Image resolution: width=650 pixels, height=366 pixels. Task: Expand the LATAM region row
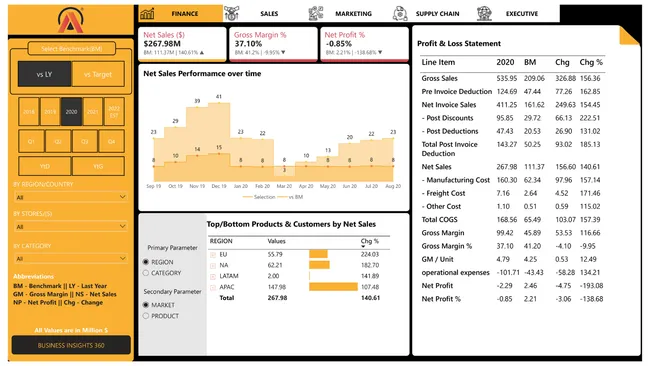[213, 276]
